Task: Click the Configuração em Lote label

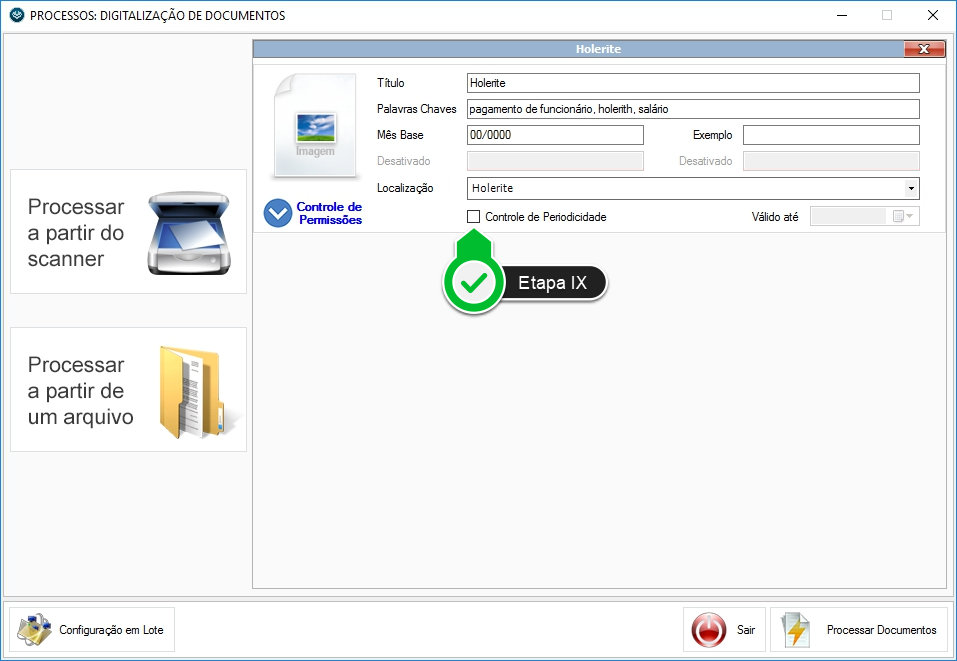Action: pos(111,630)
